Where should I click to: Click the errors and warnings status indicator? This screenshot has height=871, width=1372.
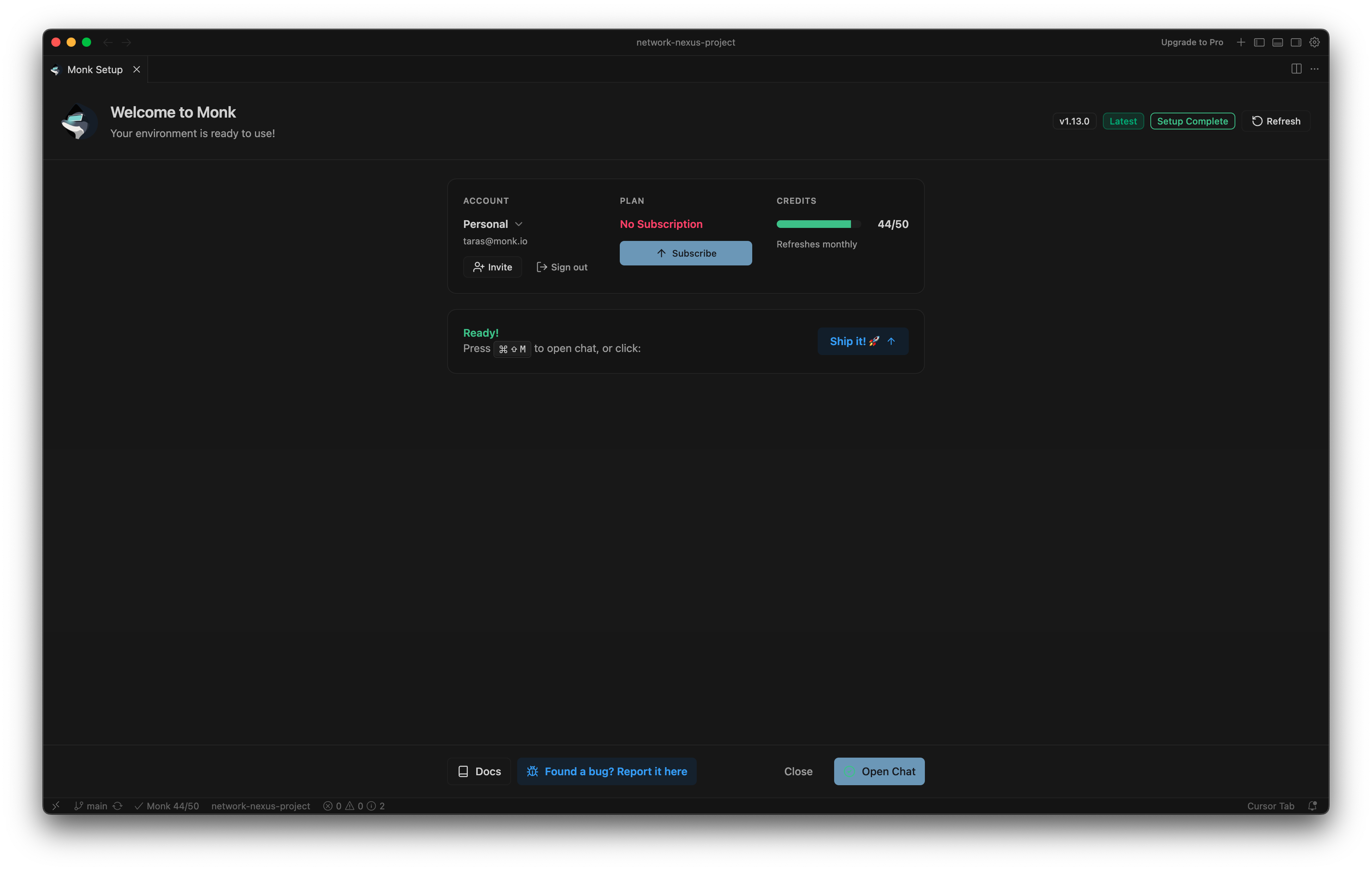(x=354, y=806)
